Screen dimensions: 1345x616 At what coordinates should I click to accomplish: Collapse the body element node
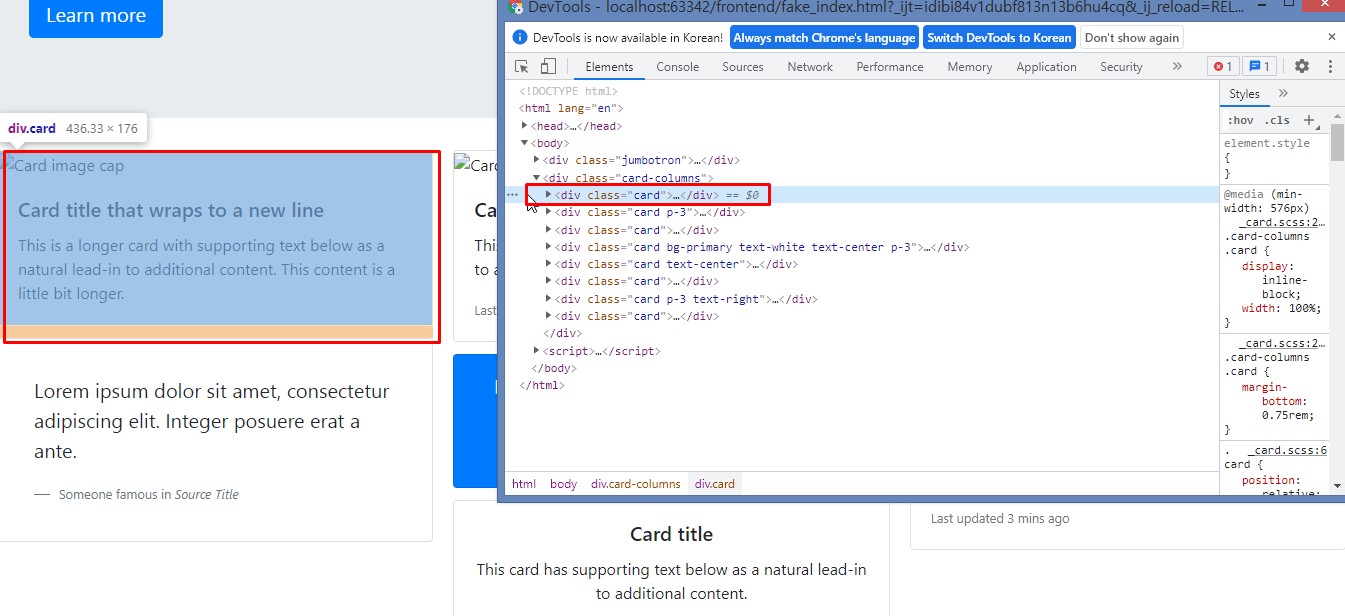(526, 143)
